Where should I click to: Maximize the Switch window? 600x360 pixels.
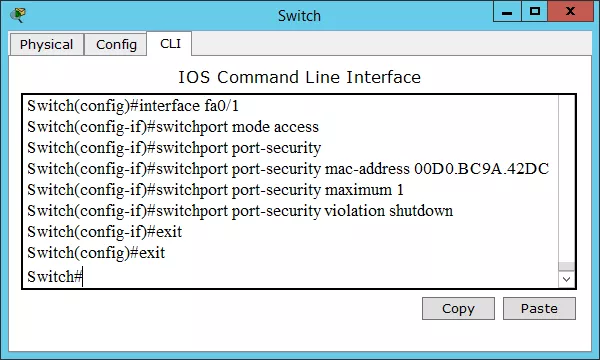(535, 11)
